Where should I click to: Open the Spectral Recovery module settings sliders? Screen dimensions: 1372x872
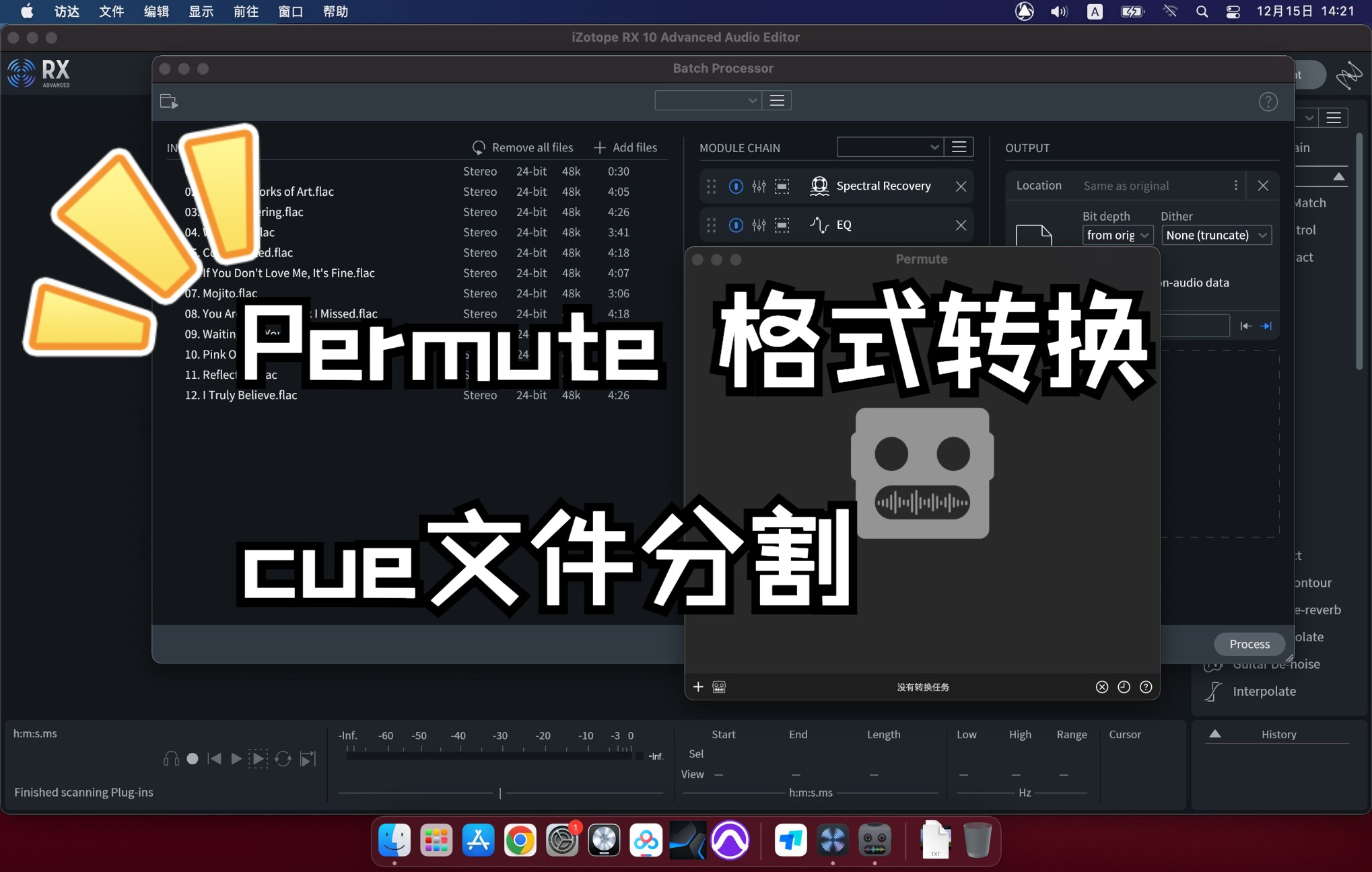point(759,186)
